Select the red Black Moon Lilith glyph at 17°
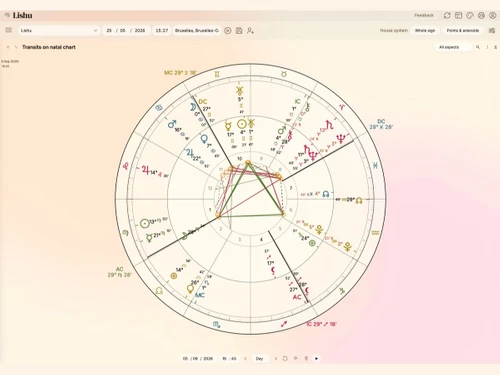 (x=273, y=270)
